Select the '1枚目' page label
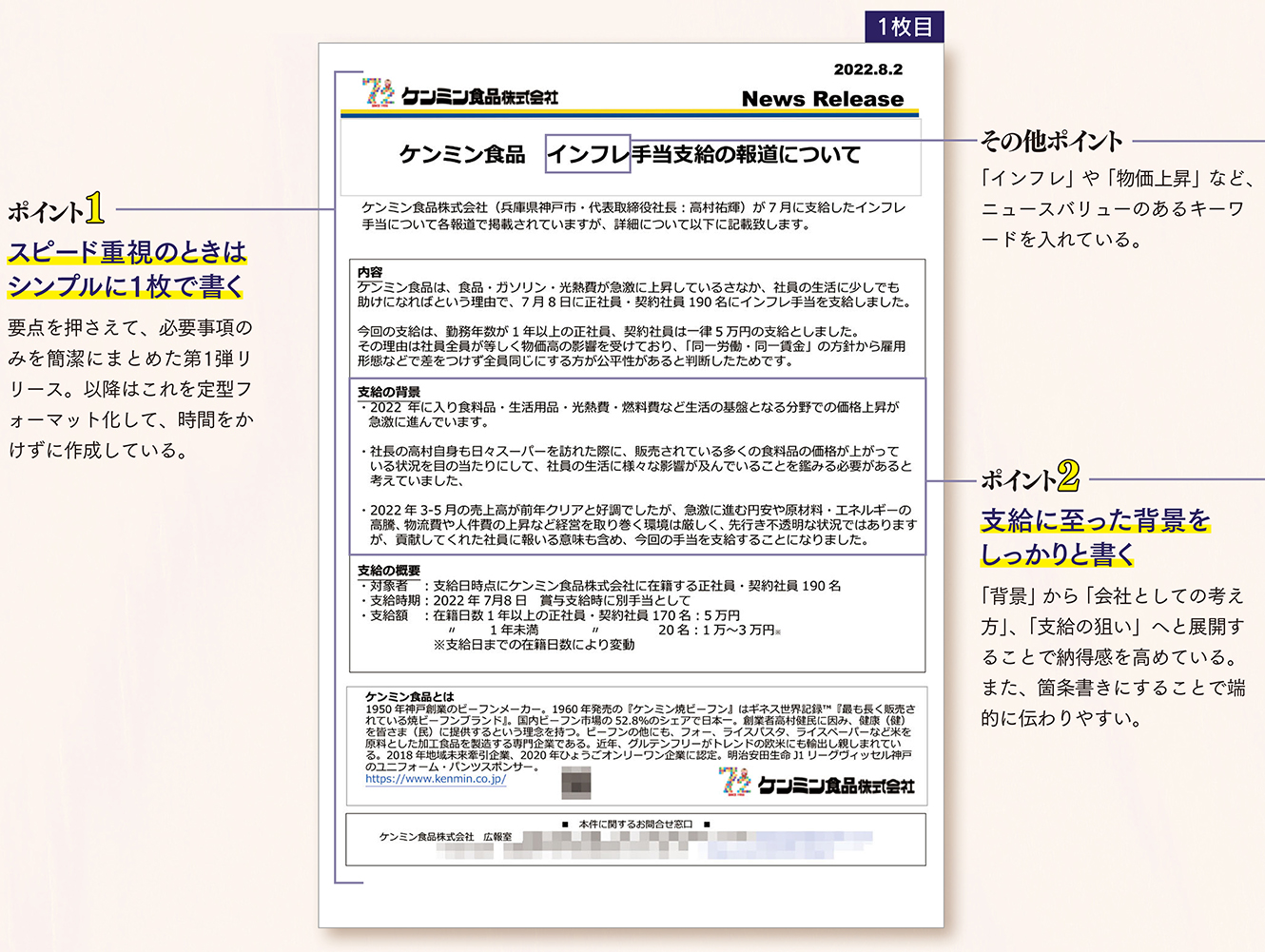 (905, 27)
